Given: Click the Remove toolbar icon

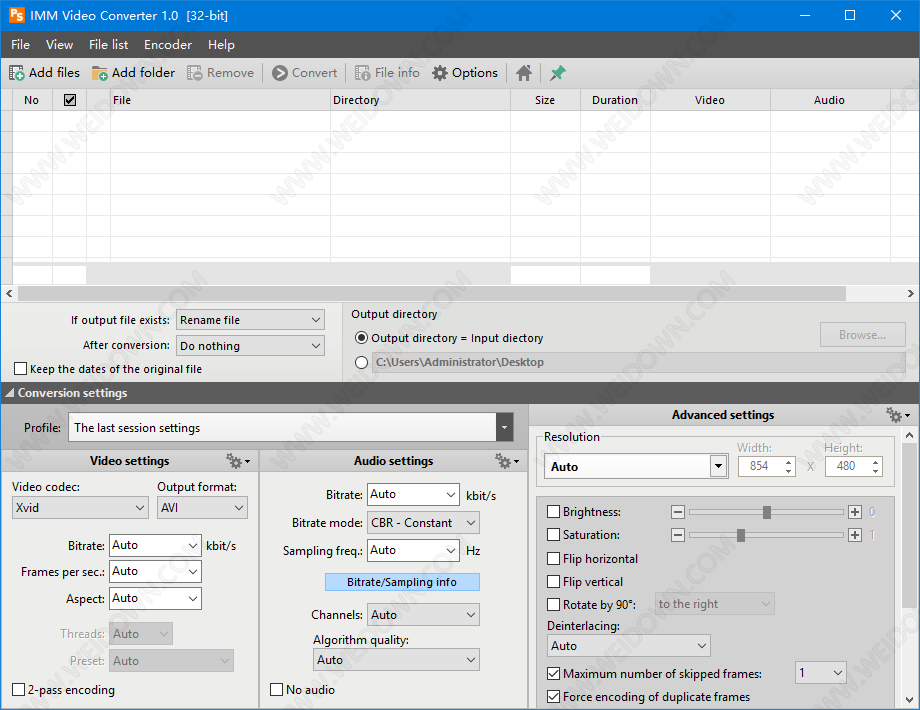Looking at the screenshot, I should 195,73.
